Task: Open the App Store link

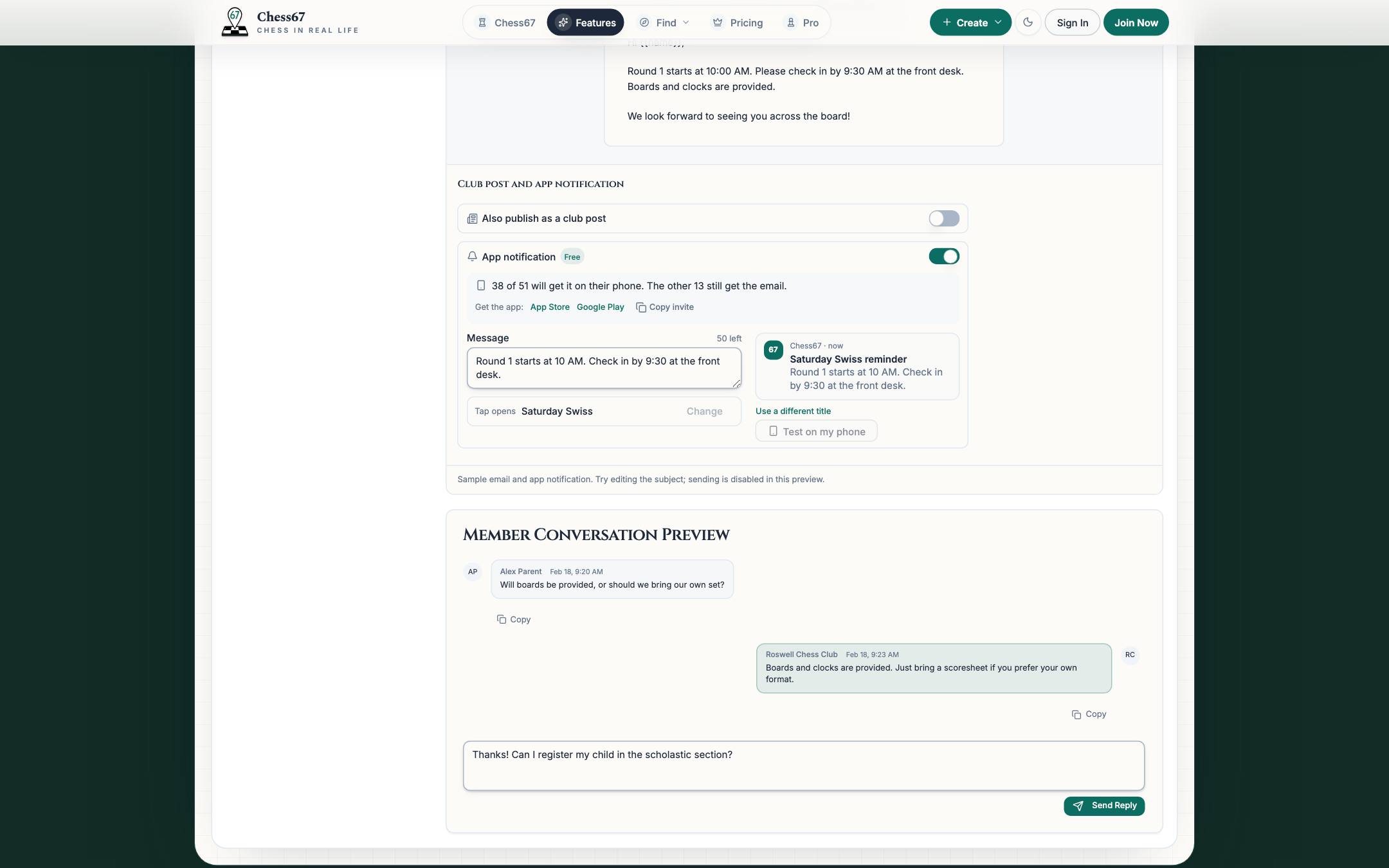Action: (x=550, y=307)
